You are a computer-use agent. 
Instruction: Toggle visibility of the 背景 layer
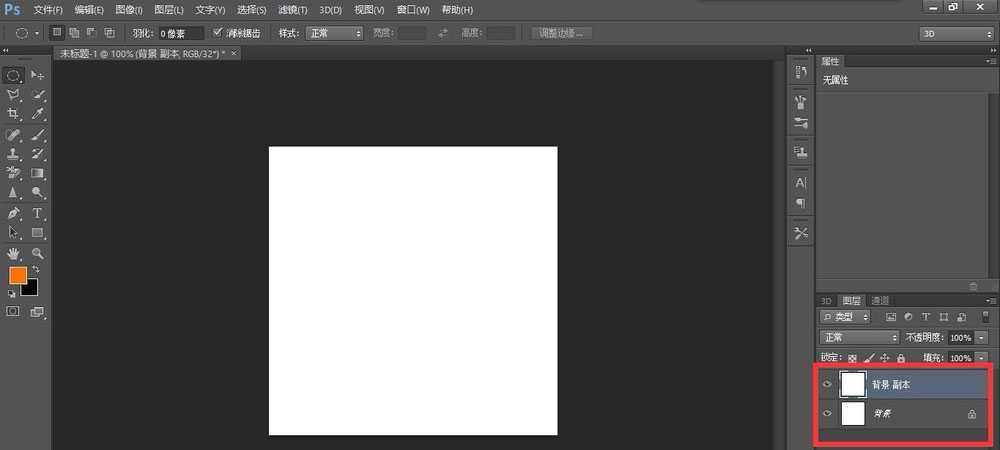(827, 414)
